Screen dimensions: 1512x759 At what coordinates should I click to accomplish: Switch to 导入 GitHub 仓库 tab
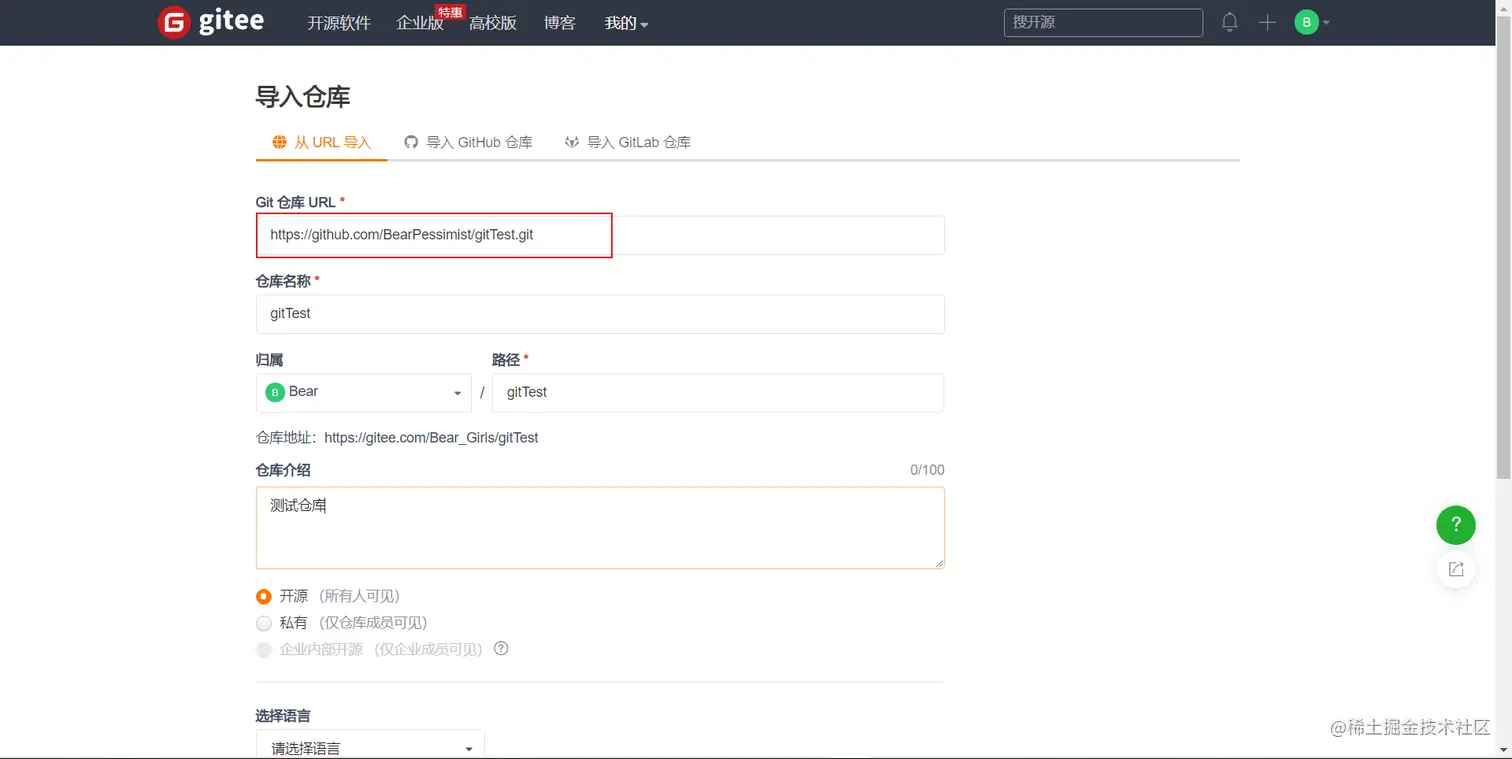pos(468,142)
